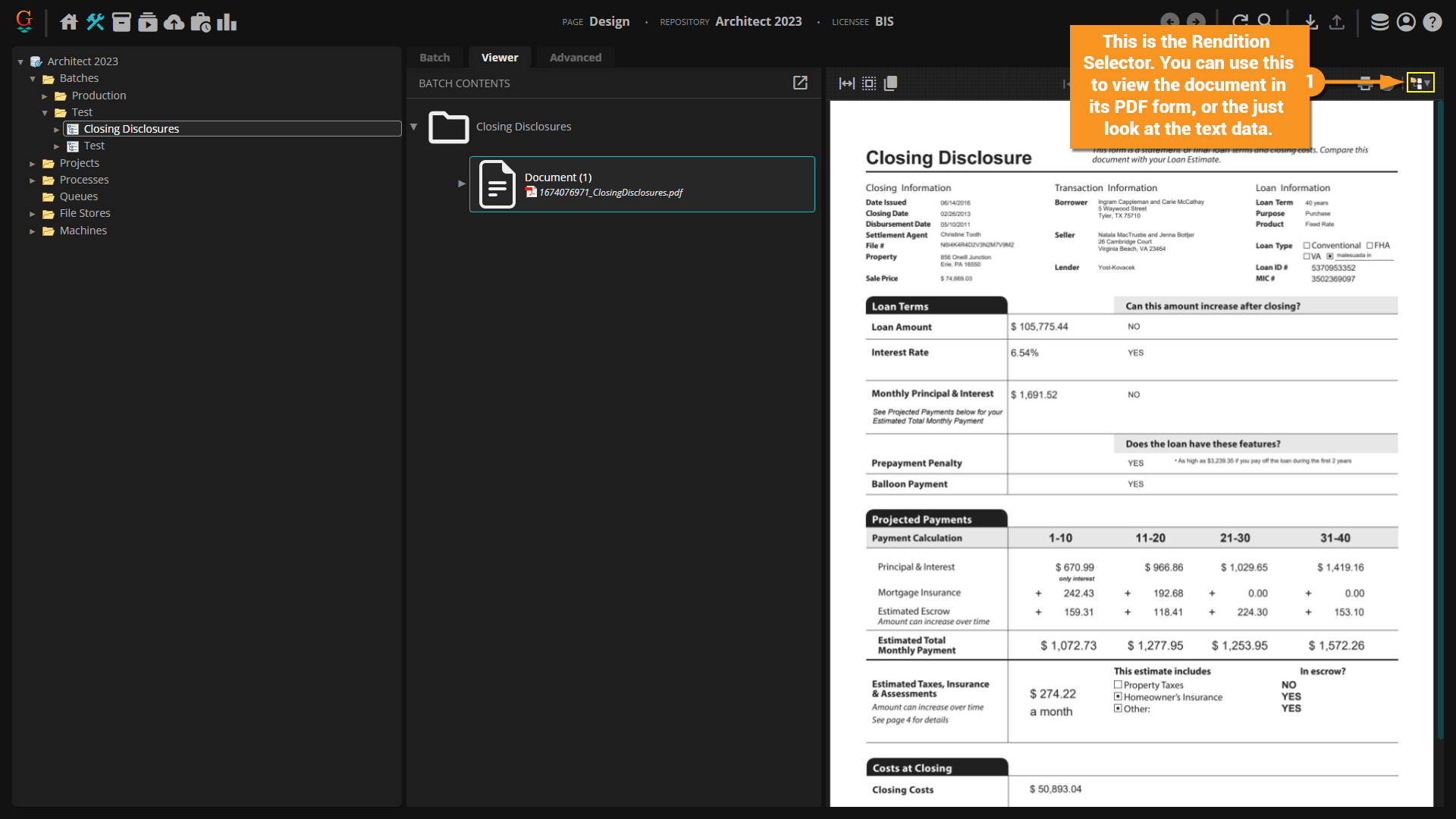Select the Queues folder

[x=78, y=196]
